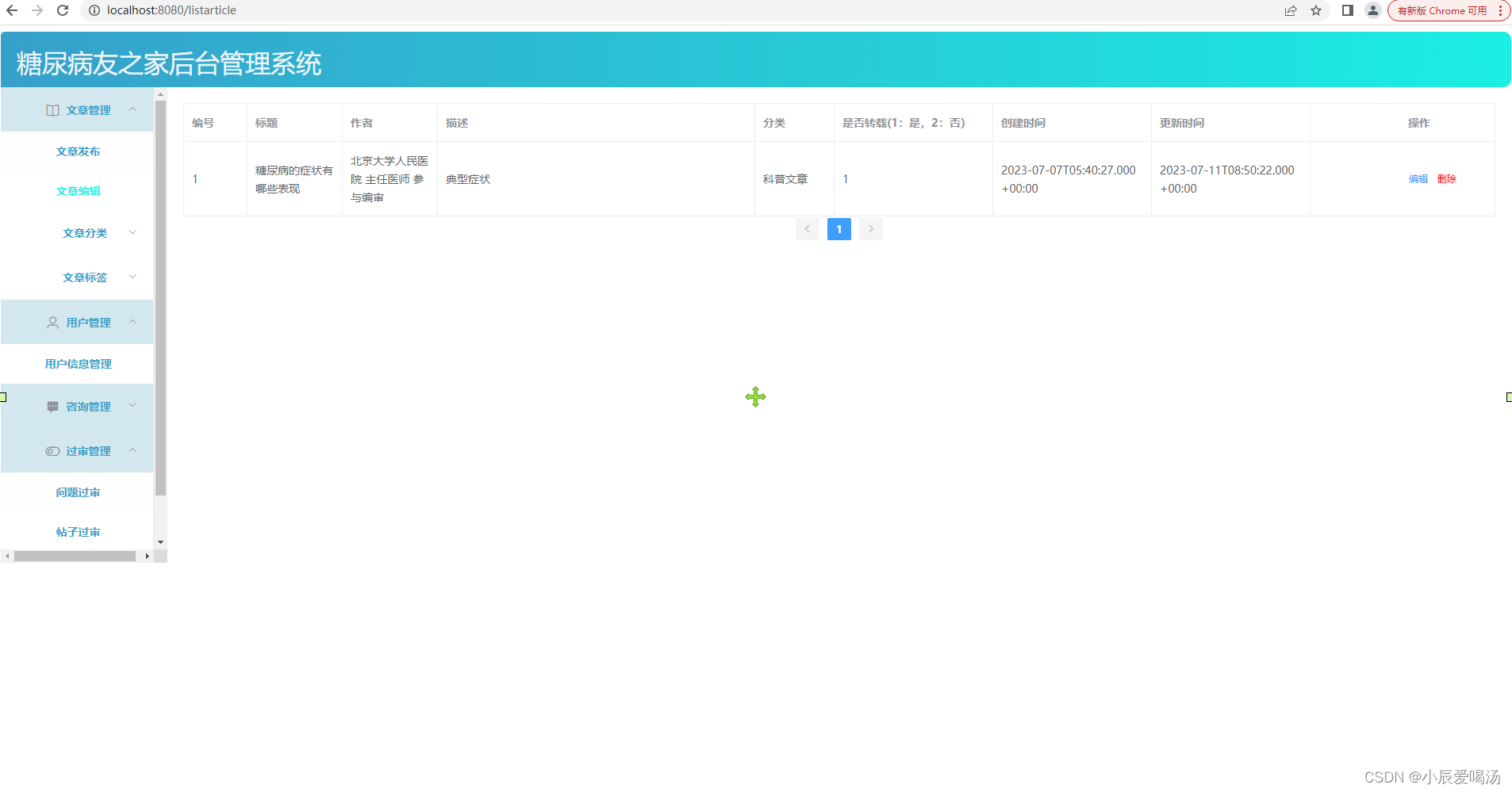1512x792 pixels.
Task: Click the 糖尿病的症状有哪些表现 title cell
Action: (x=294, y=179)
